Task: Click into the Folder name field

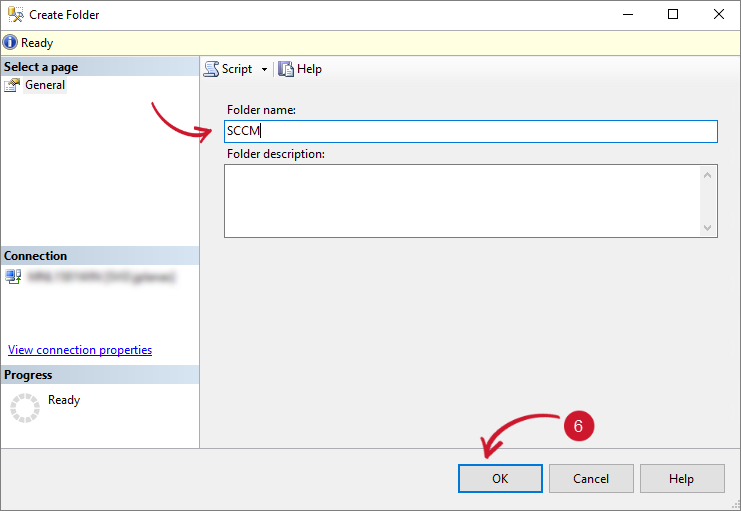Action: pos(471,131)
